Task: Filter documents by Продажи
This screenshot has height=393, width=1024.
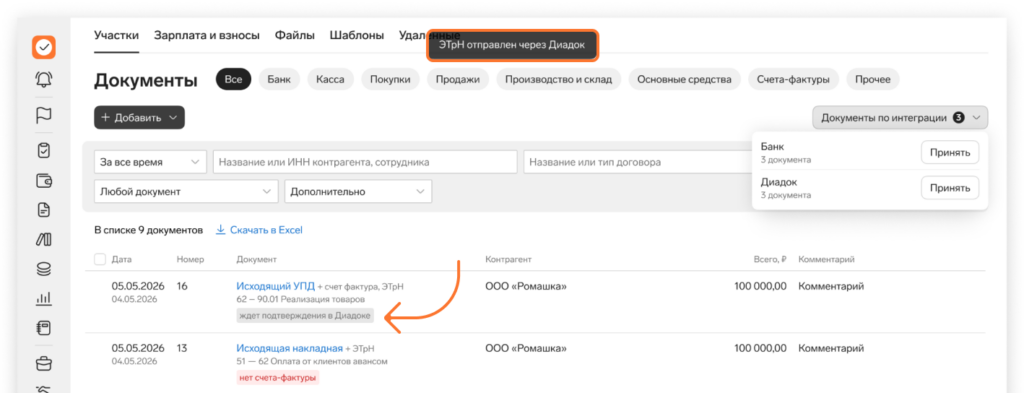Action: (x=458, y=80)
